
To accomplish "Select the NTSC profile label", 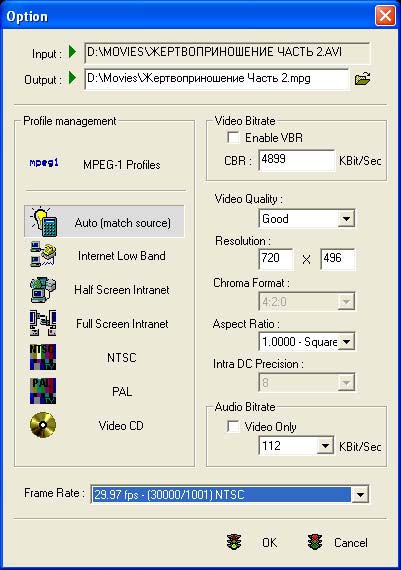I will [x=122, y=358].
